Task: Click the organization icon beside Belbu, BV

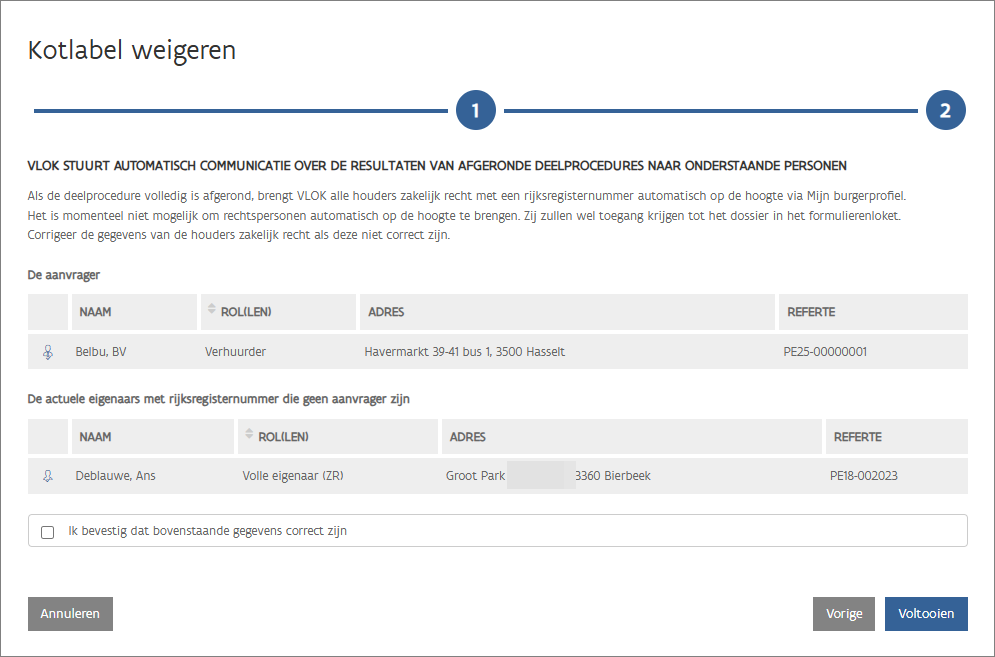Action: point(47,352)
